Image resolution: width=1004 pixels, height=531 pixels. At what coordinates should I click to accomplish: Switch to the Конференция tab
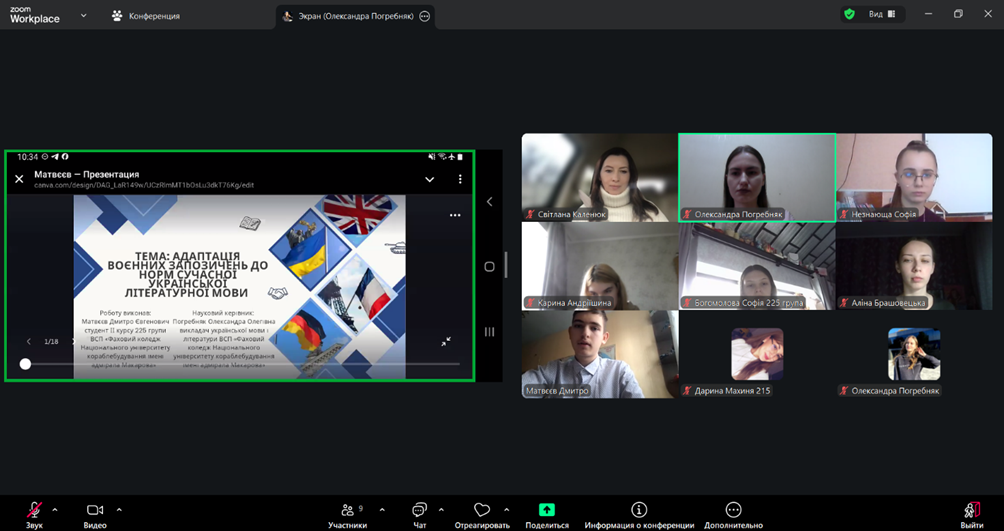(145, 16)
